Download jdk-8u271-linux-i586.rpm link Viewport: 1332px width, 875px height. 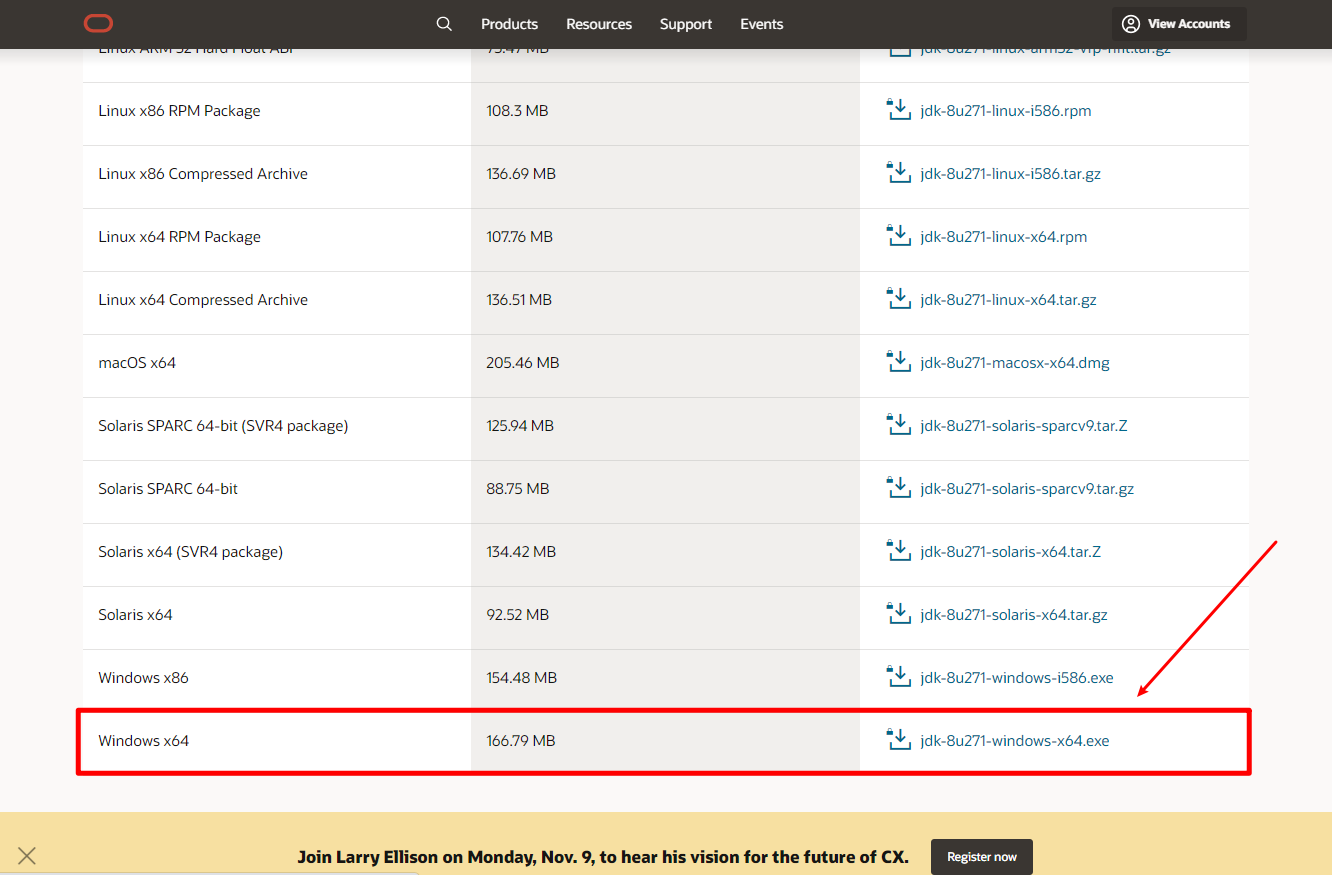click(1006, 111)
